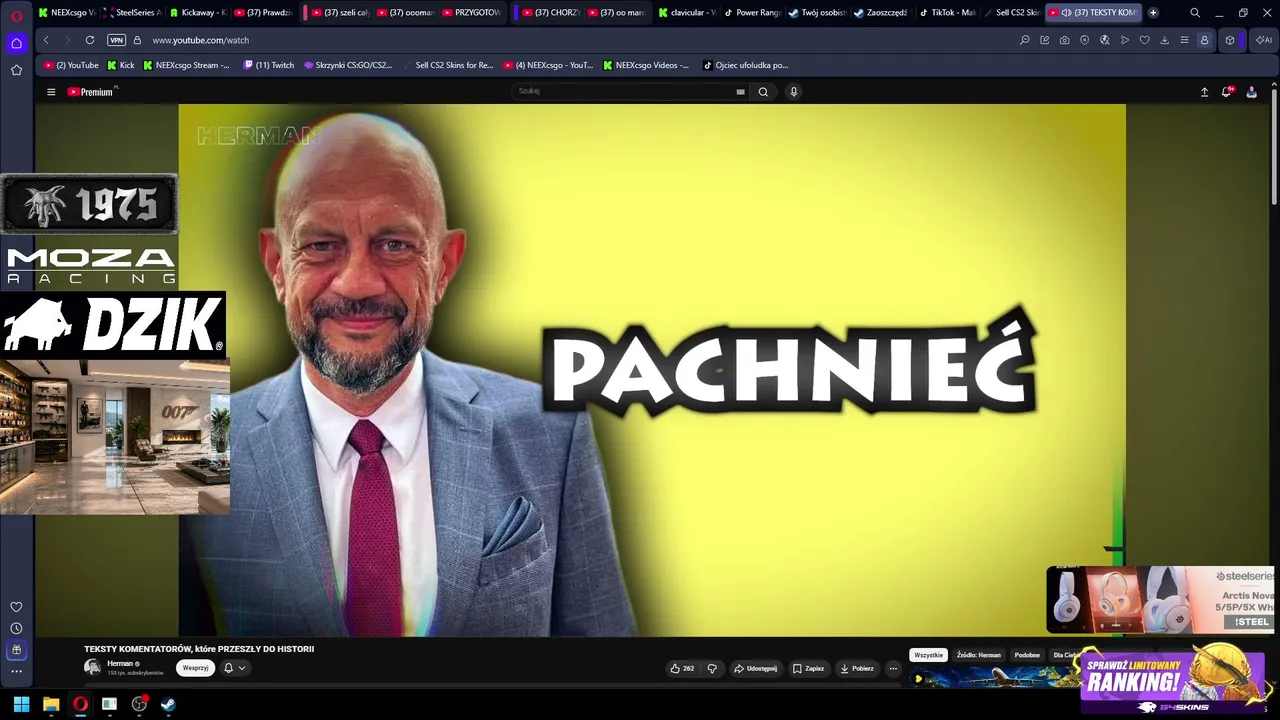
Task: Open the browser AI assistant button
Action: (x=1264, y=40)
